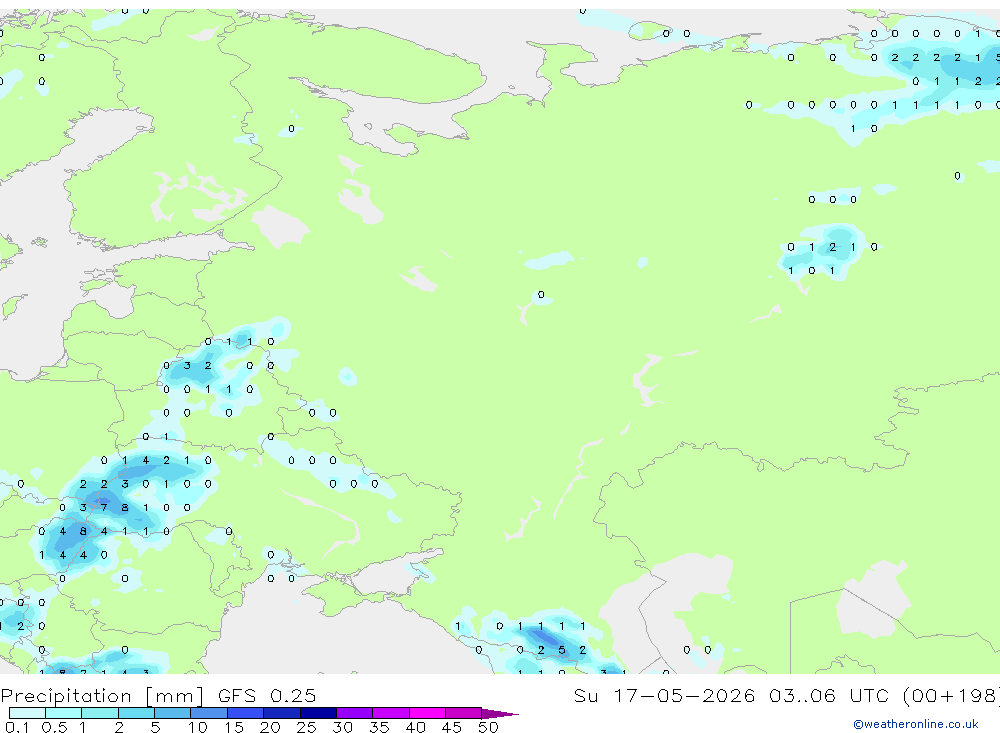Click the 25–30 mm dark blue swatch
Image resolution: width=1000 pixels, height=733 pixels.
click(318, 713)
